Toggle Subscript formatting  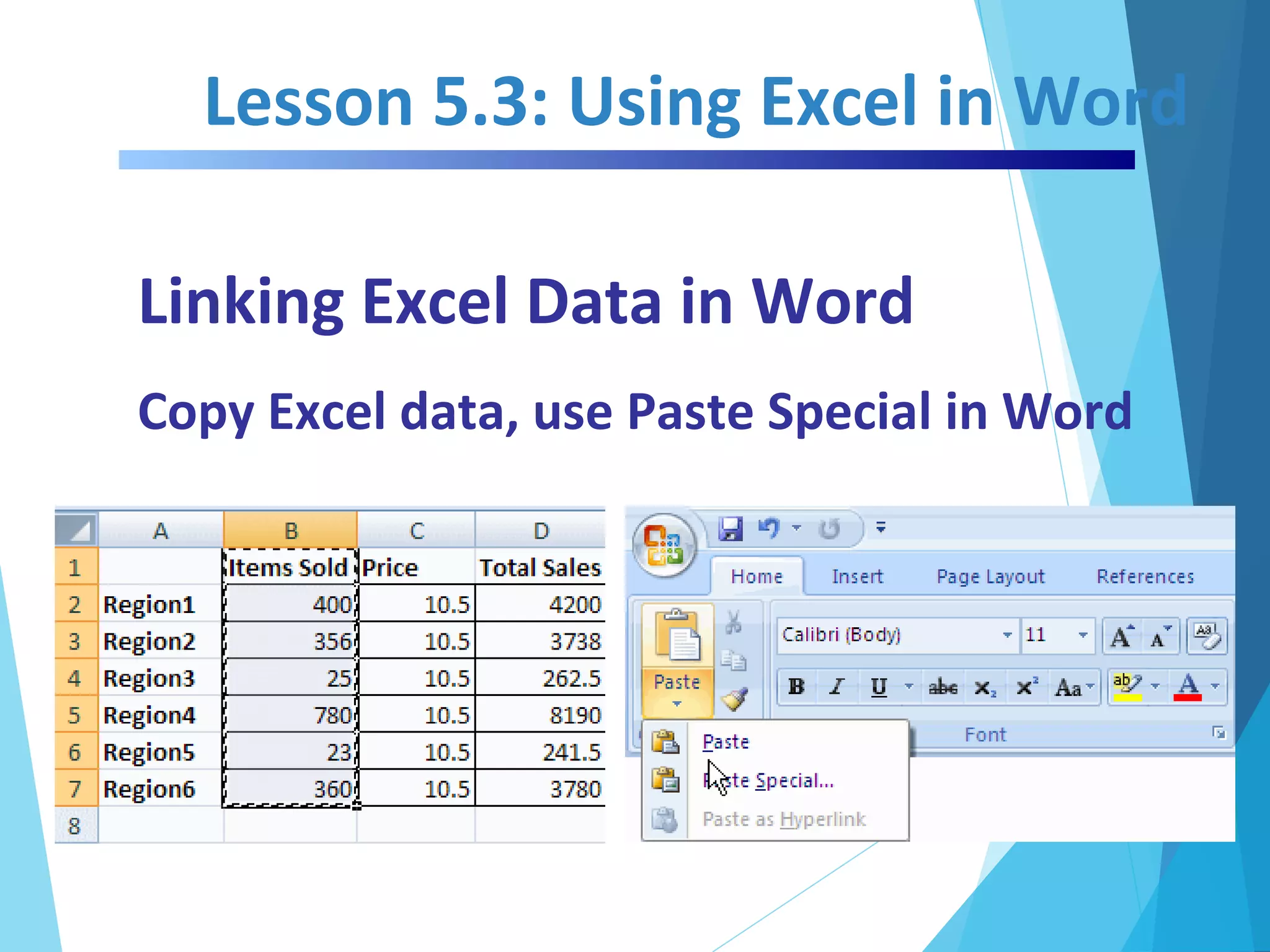click(x=985, y=687)
